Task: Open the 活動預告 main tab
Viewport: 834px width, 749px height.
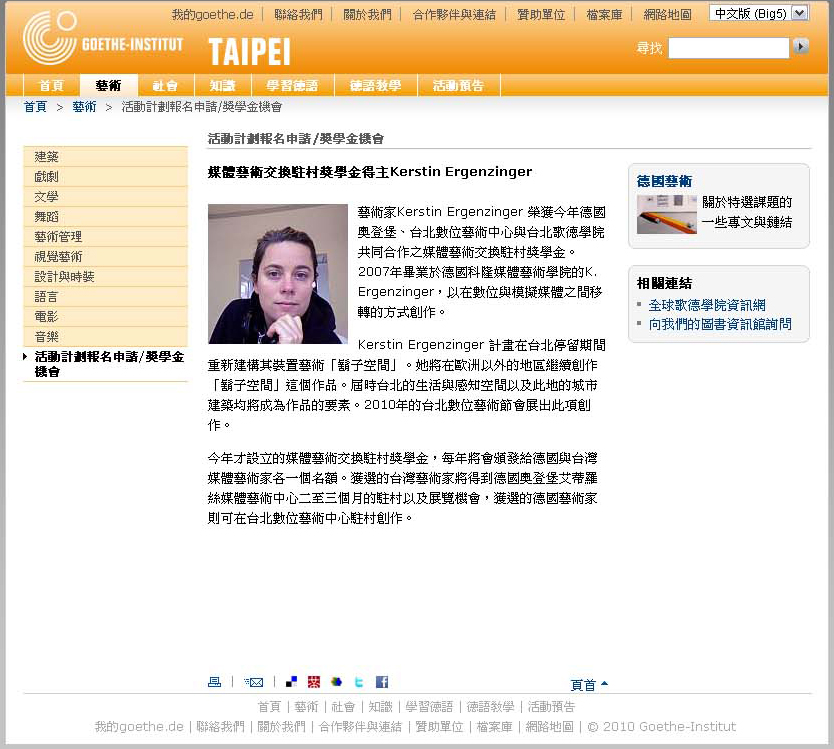Action: (x=458, y=86)
